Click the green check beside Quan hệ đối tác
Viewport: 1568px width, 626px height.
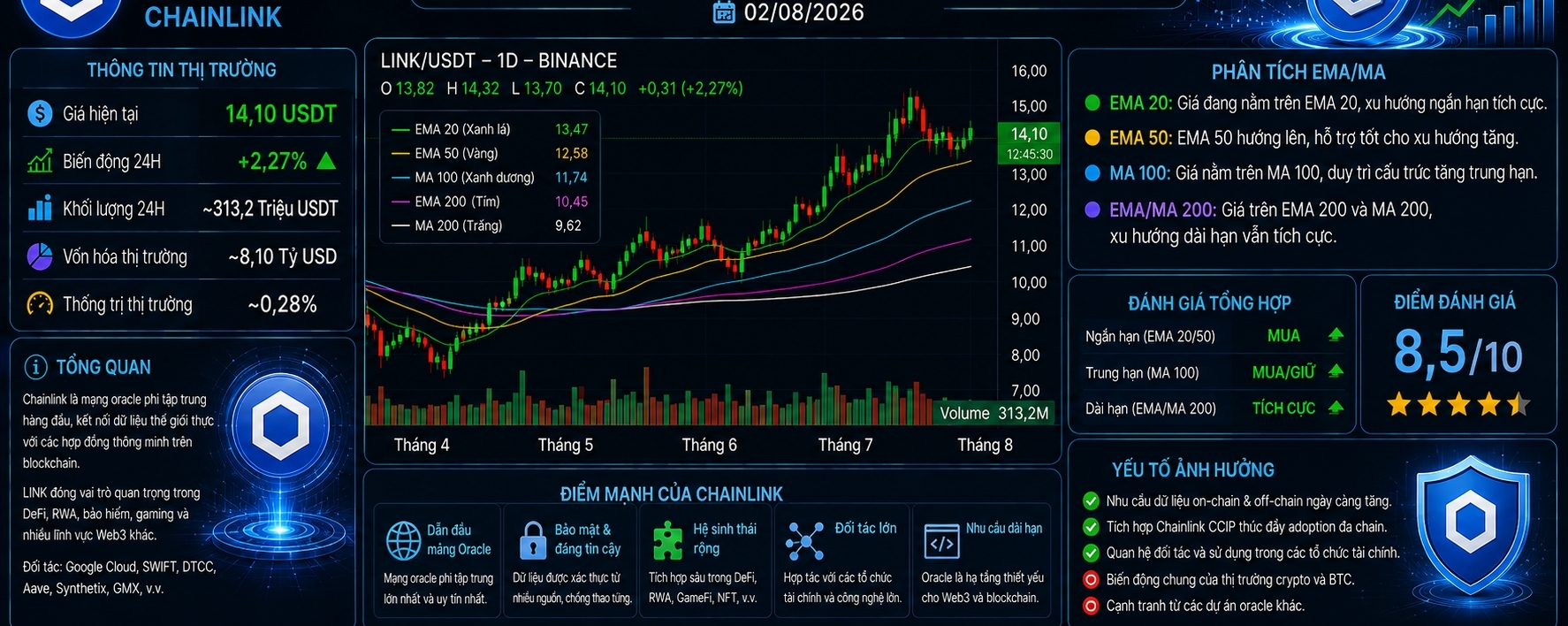pyautogui.click(x=1091, y=553)
